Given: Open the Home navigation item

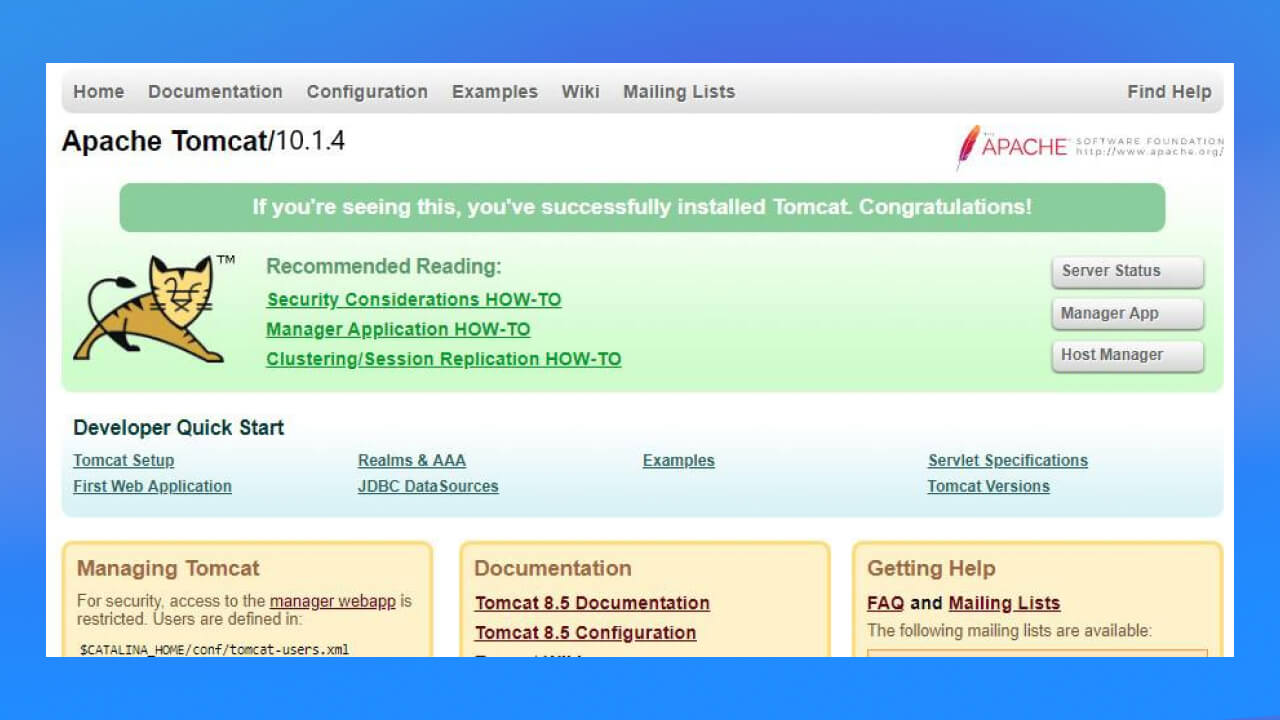Looking at the screenshot, I should (99, 92).
